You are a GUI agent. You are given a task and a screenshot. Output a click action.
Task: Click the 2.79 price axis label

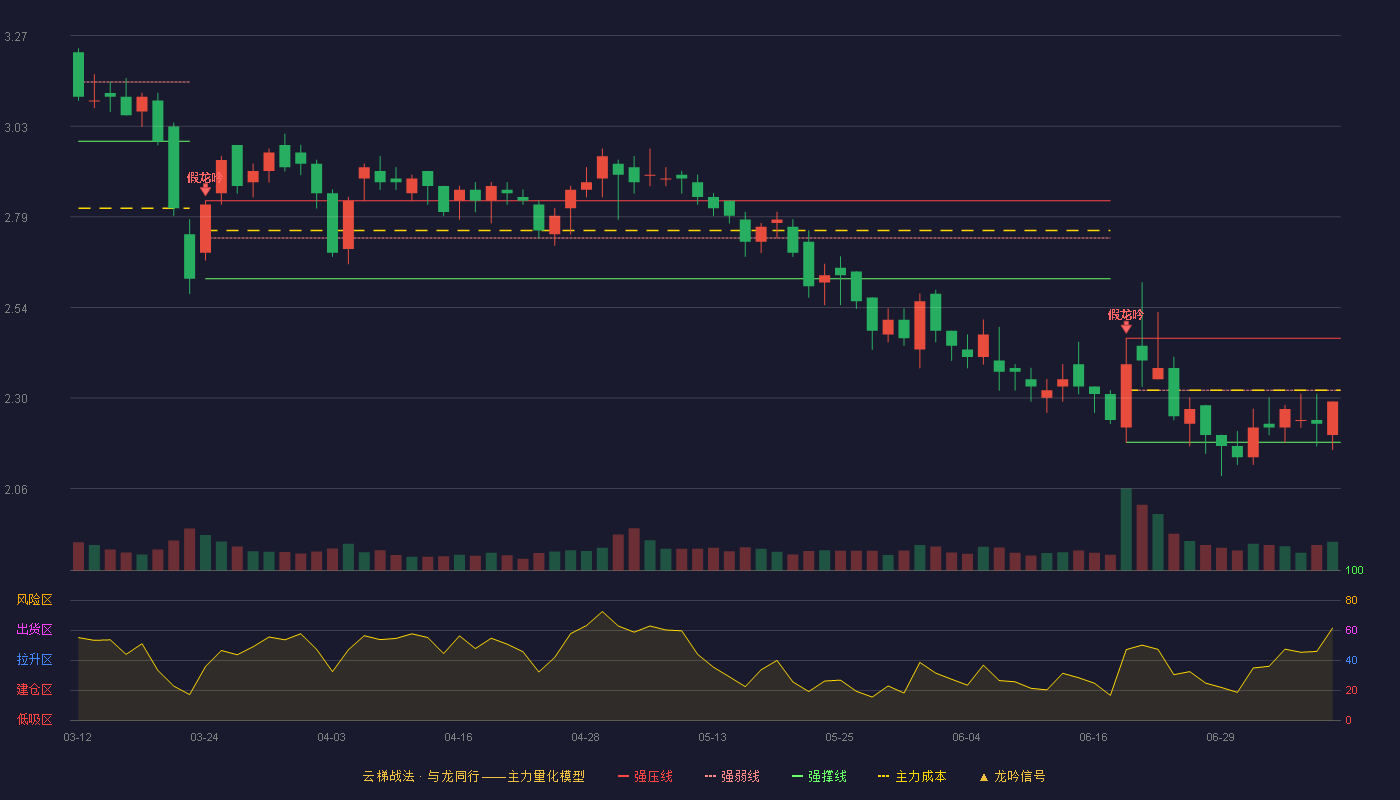16,218
